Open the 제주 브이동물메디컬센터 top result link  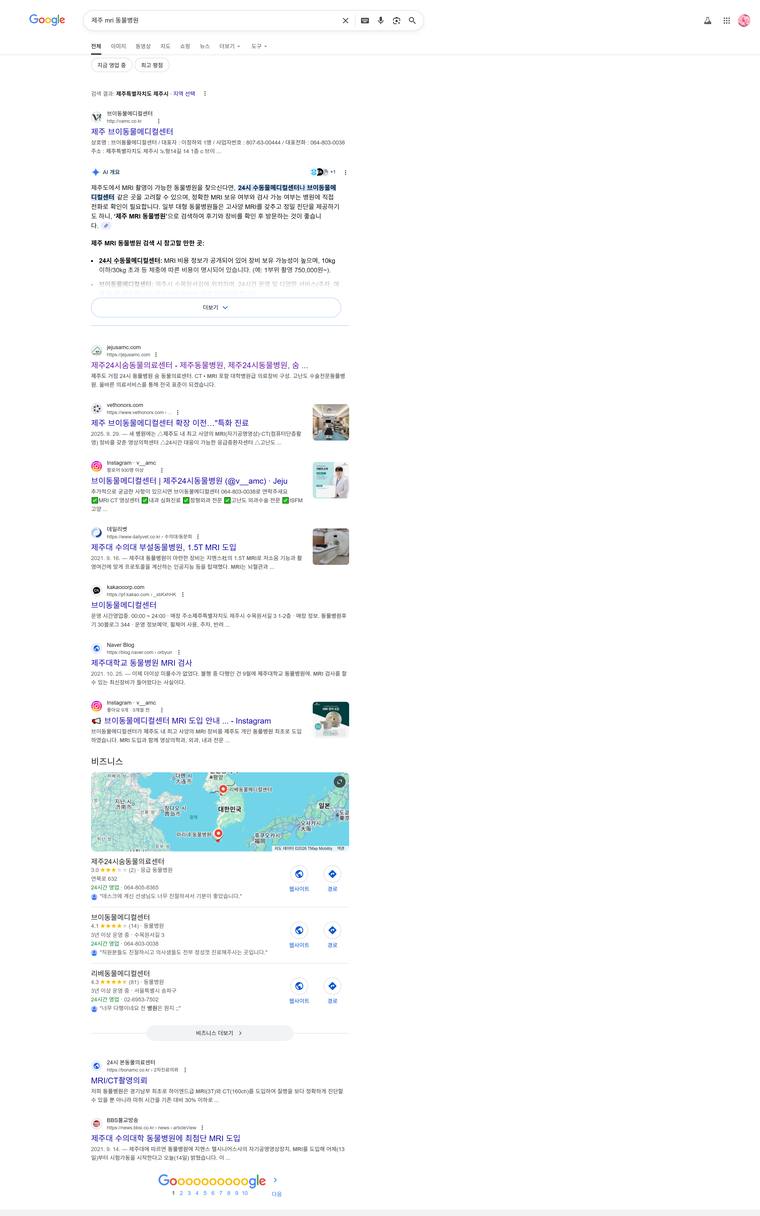point(132,132)
